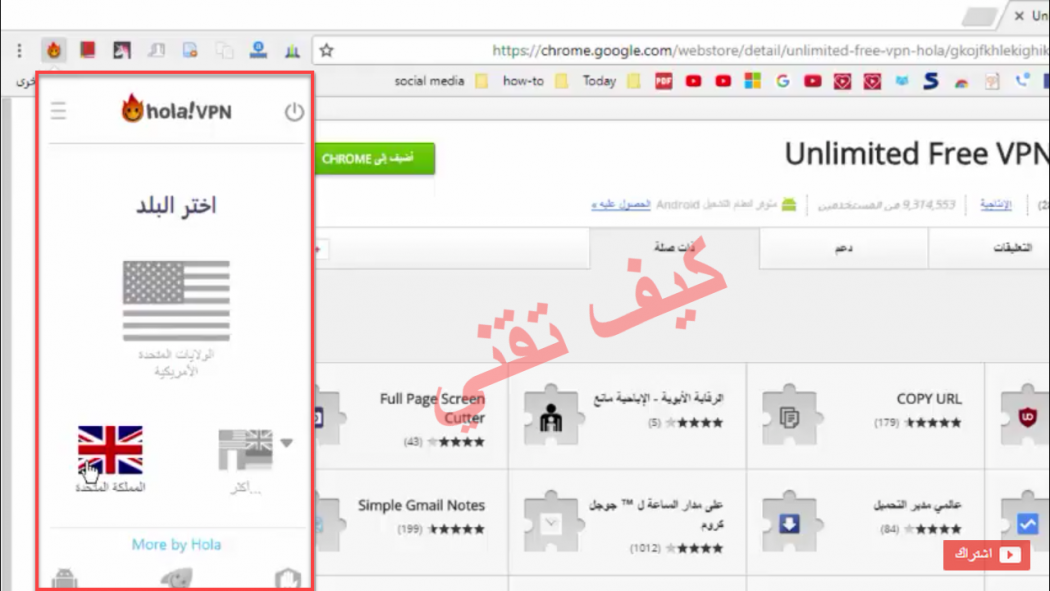Click the parental control figure extension icon

click(551, 416)
